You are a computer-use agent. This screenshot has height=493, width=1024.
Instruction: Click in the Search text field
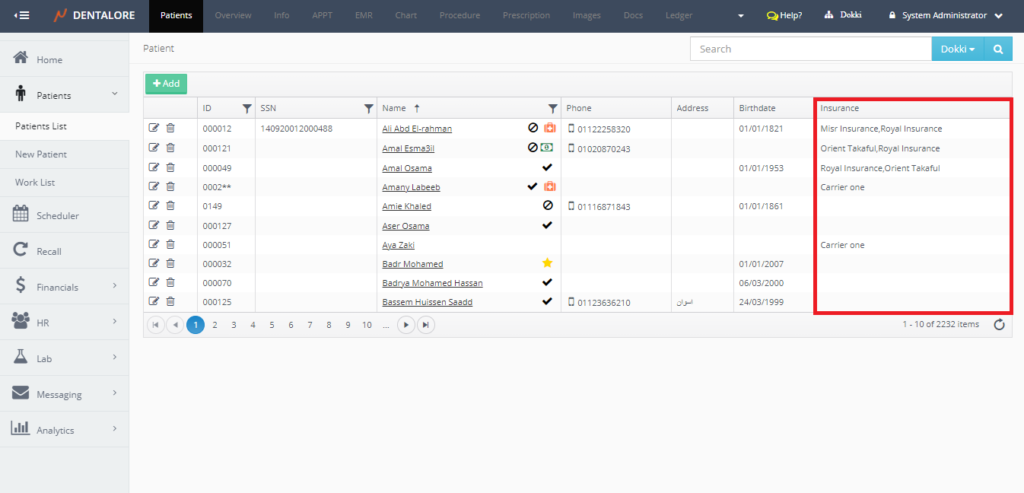click(x=810, y=49)
